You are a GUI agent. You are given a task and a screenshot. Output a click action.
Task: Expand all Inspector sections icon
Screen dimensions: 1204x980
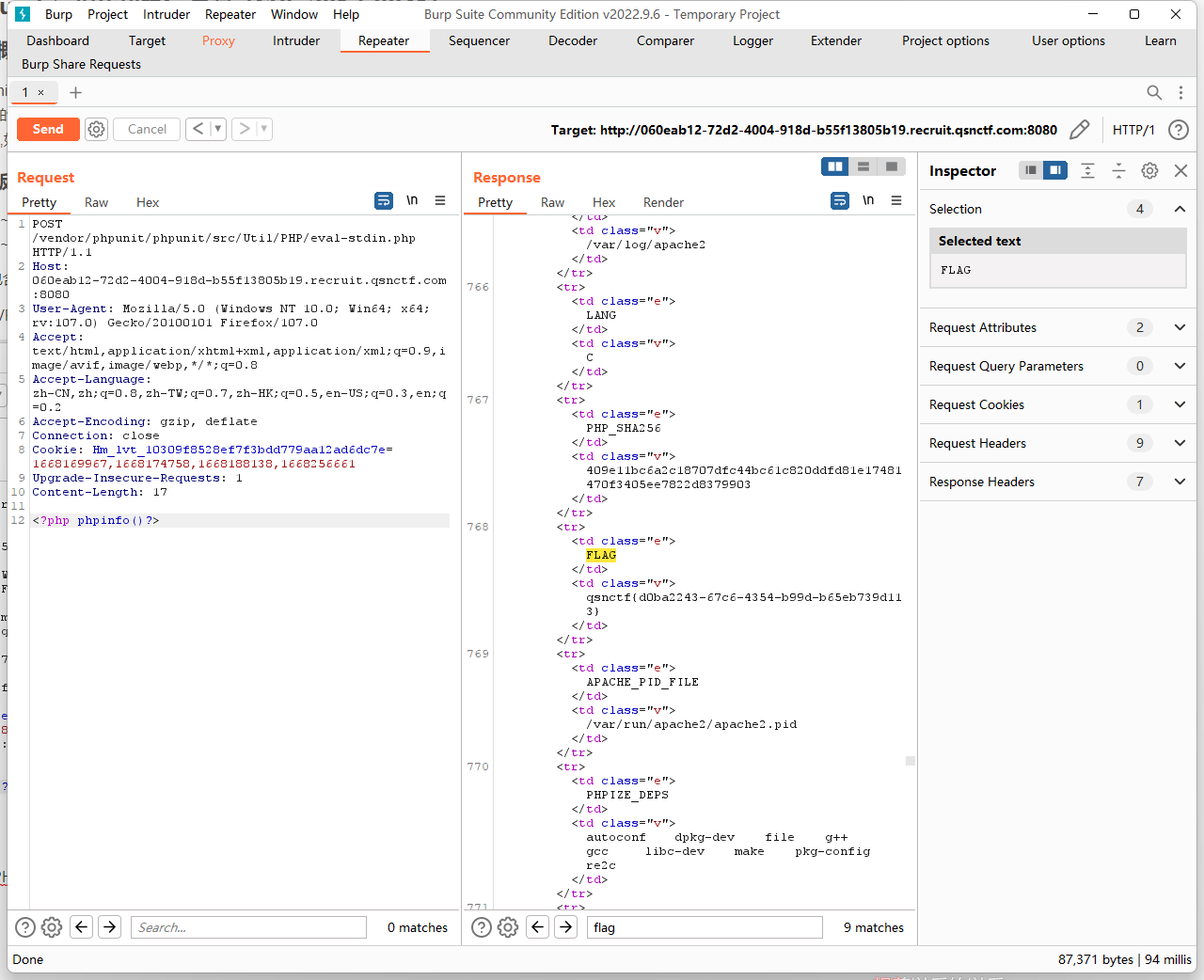1087,170
